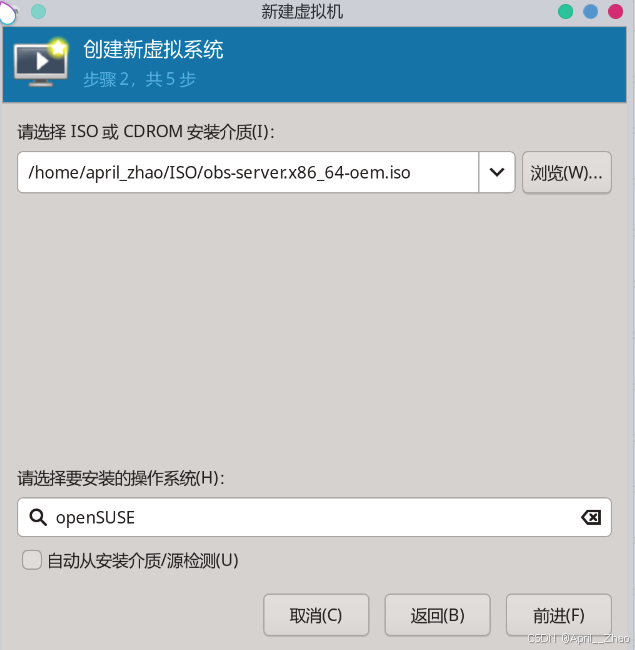This screenshot has width=635, height=650.
Task: Go back with the 返回(B) button
Action: 437,615
